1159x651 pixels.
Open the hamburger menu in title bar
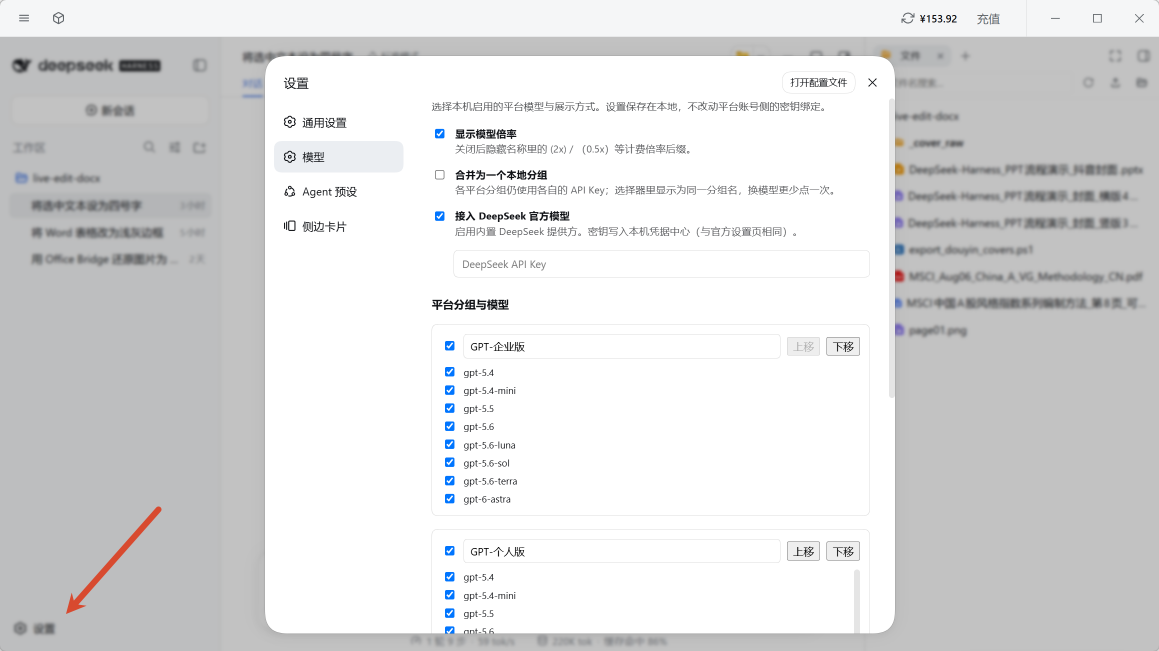click(x=24, y=18)
